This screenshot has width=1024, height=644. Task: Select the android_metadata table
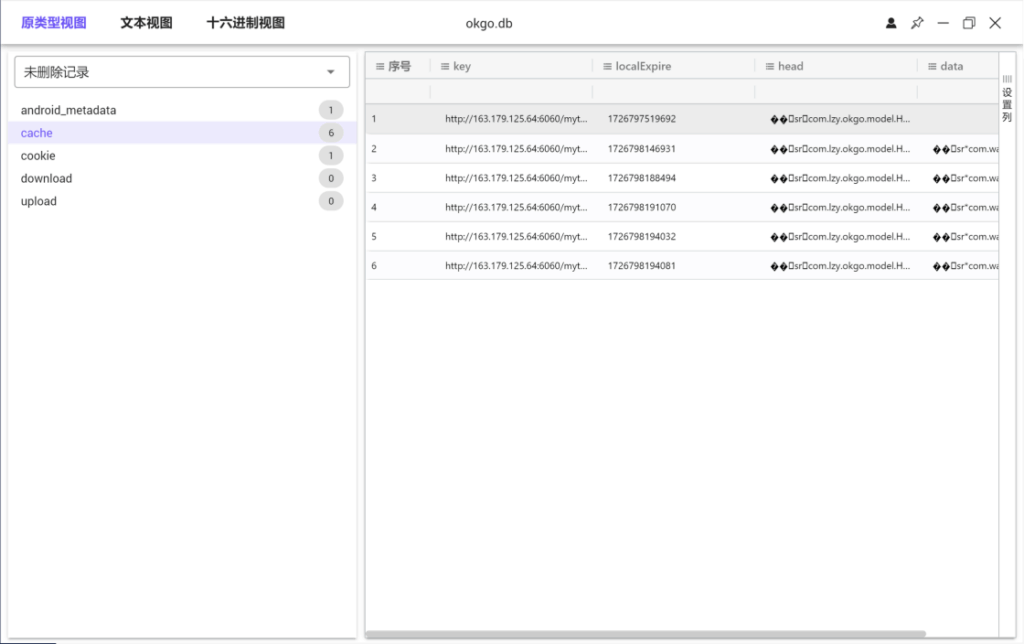click(x=68, y=110)
